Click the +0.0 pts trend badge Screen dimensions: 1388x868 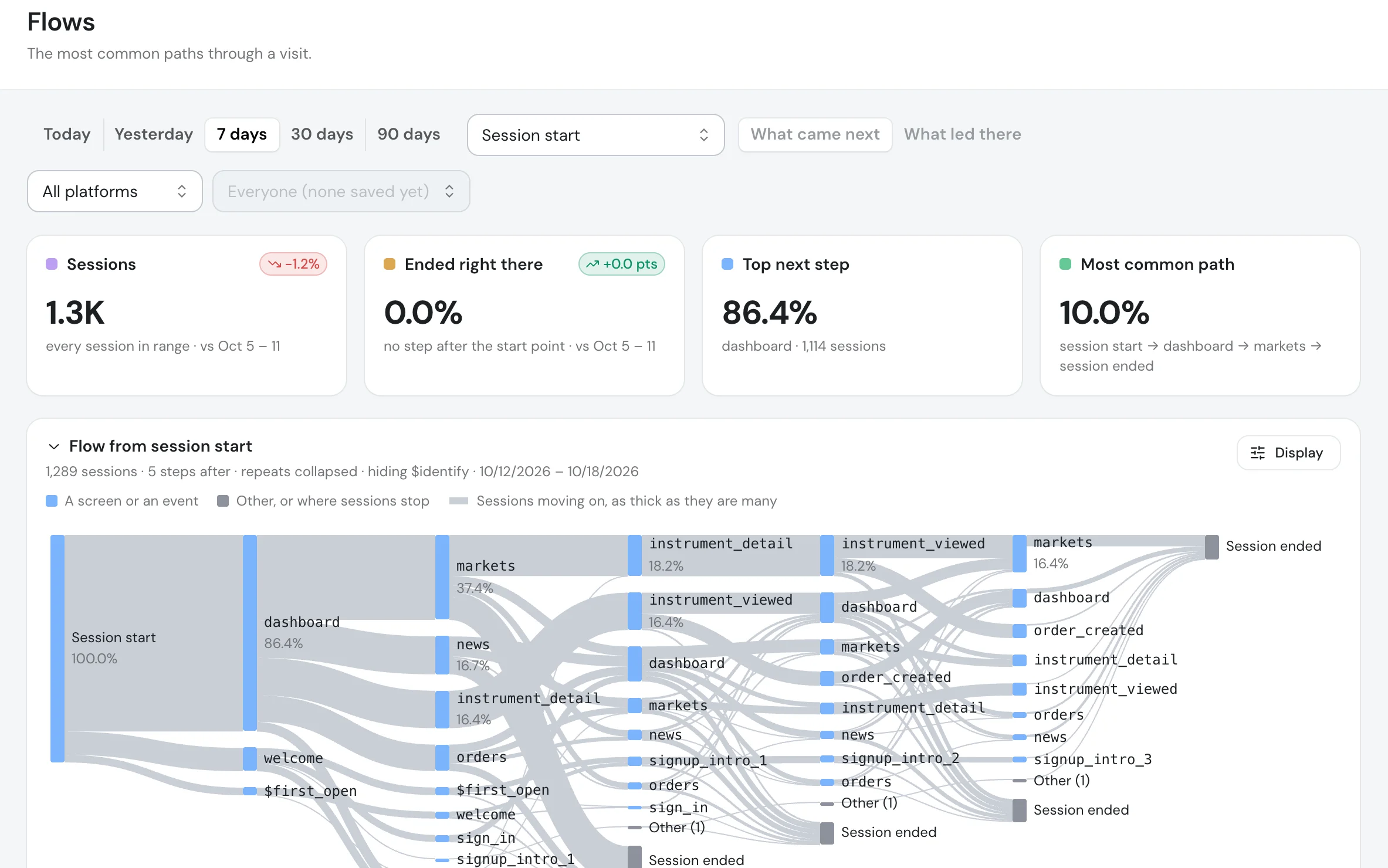(622, 264)
